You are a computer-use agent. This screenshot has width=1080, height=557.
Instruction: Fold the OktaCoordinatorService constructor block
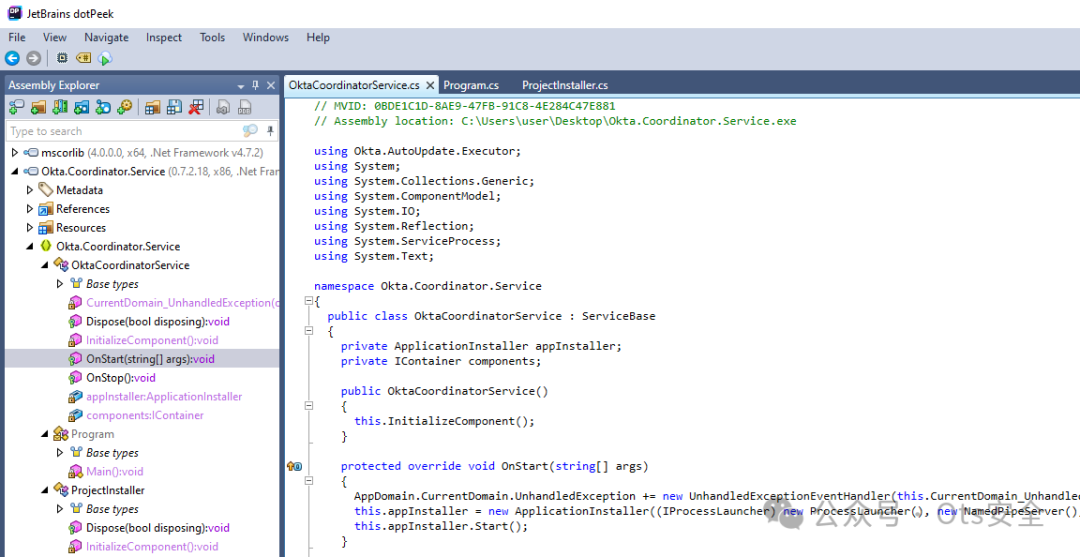click(x=309, y=406)
